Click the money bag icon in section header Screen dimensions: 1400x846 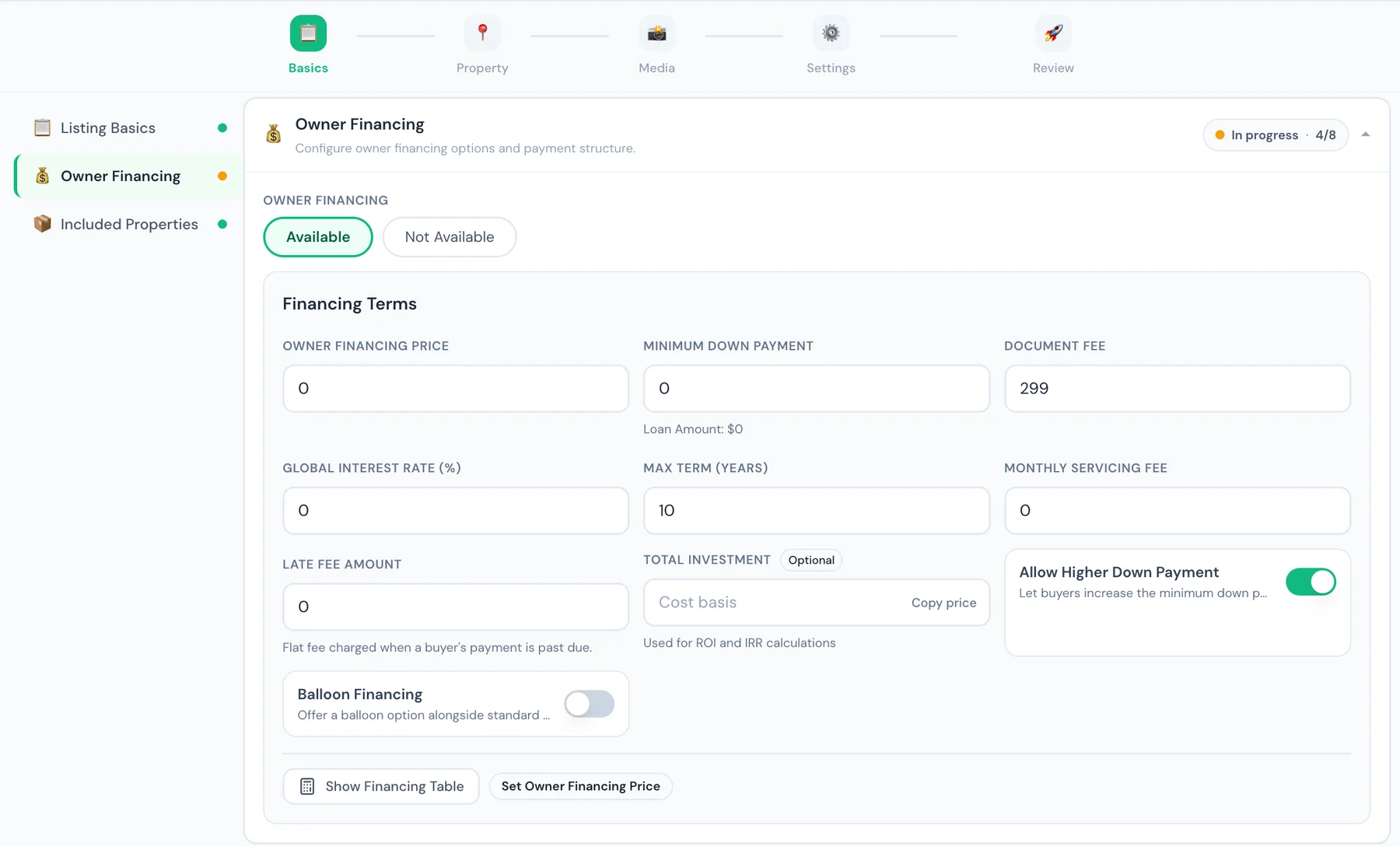pyautogui.click(x=274, y=135)
